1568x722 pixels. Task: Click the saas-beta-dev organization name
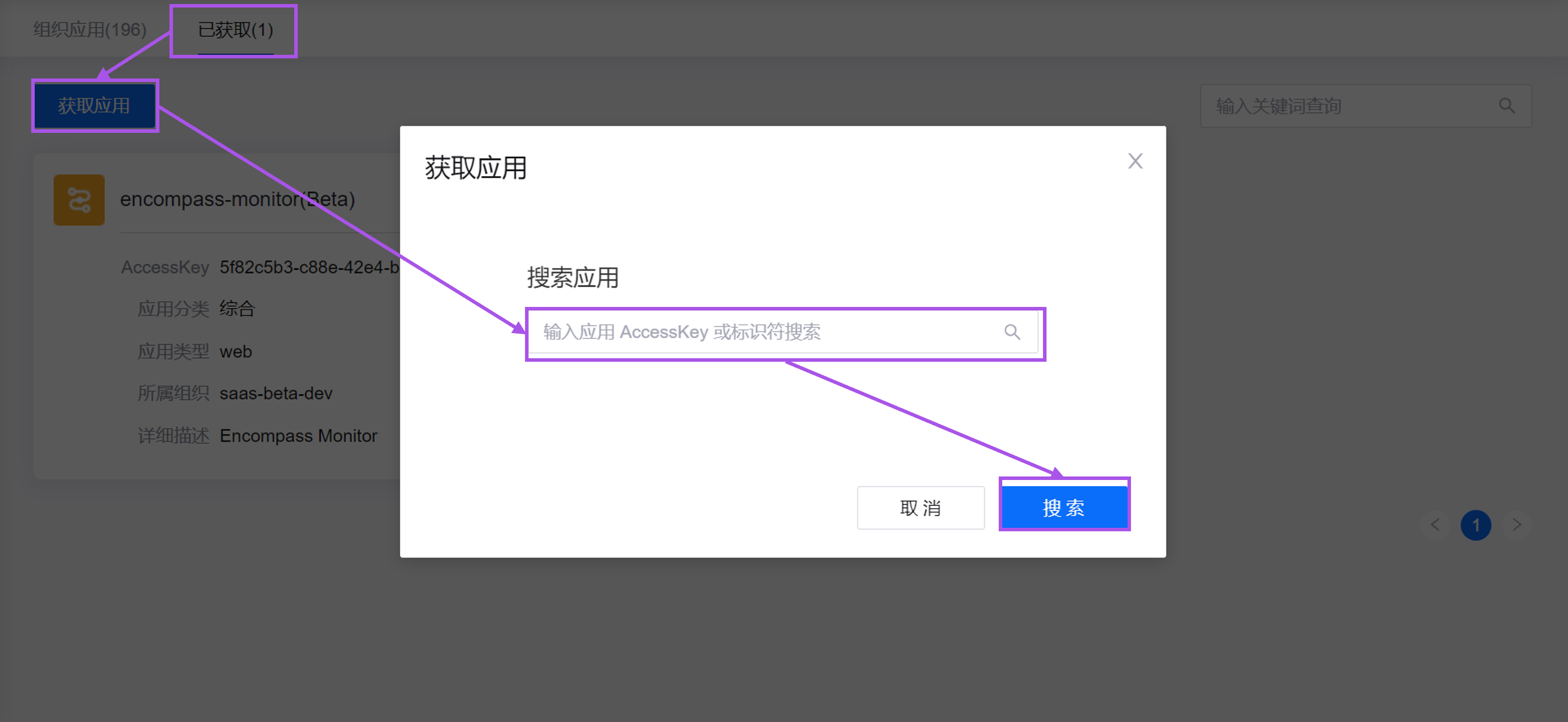point(276,393)
